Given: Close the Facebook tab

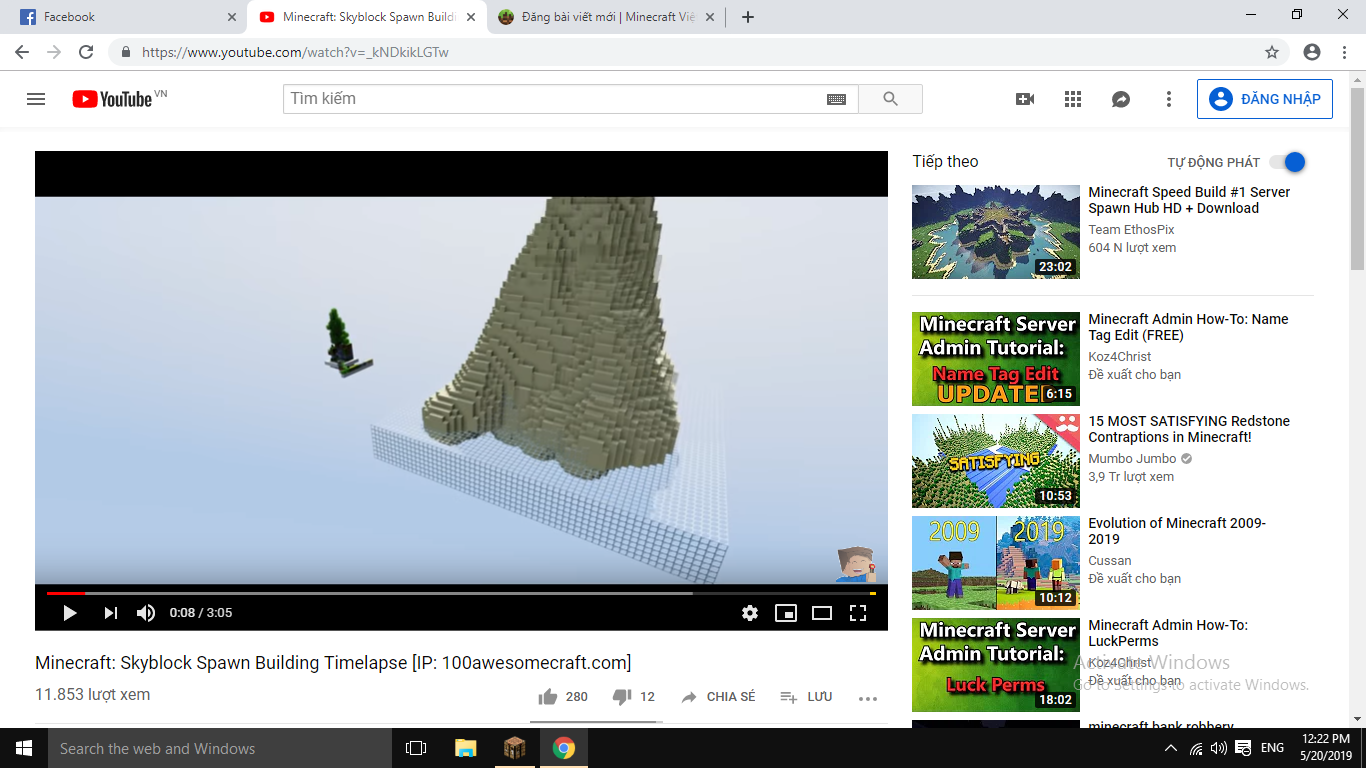Looking at the screenshot, I should (232, 17).
